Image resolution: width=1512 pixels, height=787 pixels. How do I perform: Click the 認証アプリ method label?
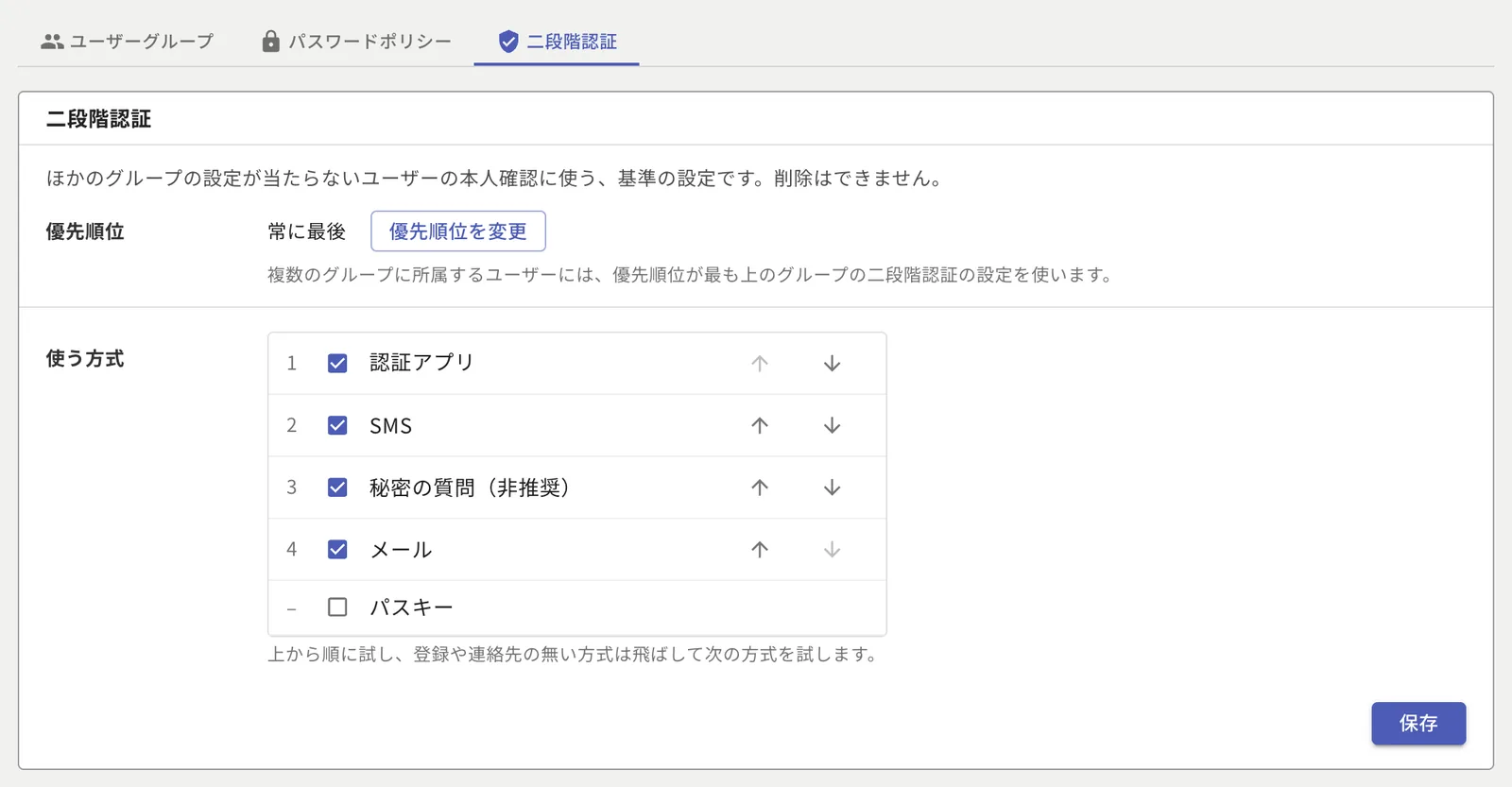click(421, 363)
